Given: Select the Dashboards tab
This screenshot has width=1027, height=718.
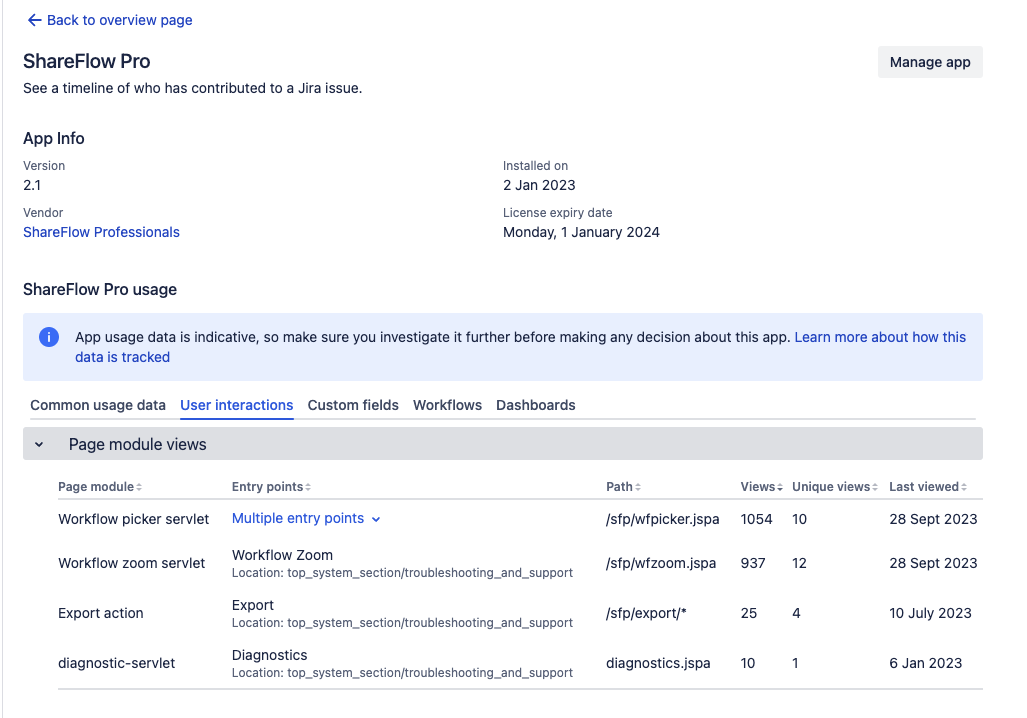Looking at the screenshot, I should click(535, 405).
